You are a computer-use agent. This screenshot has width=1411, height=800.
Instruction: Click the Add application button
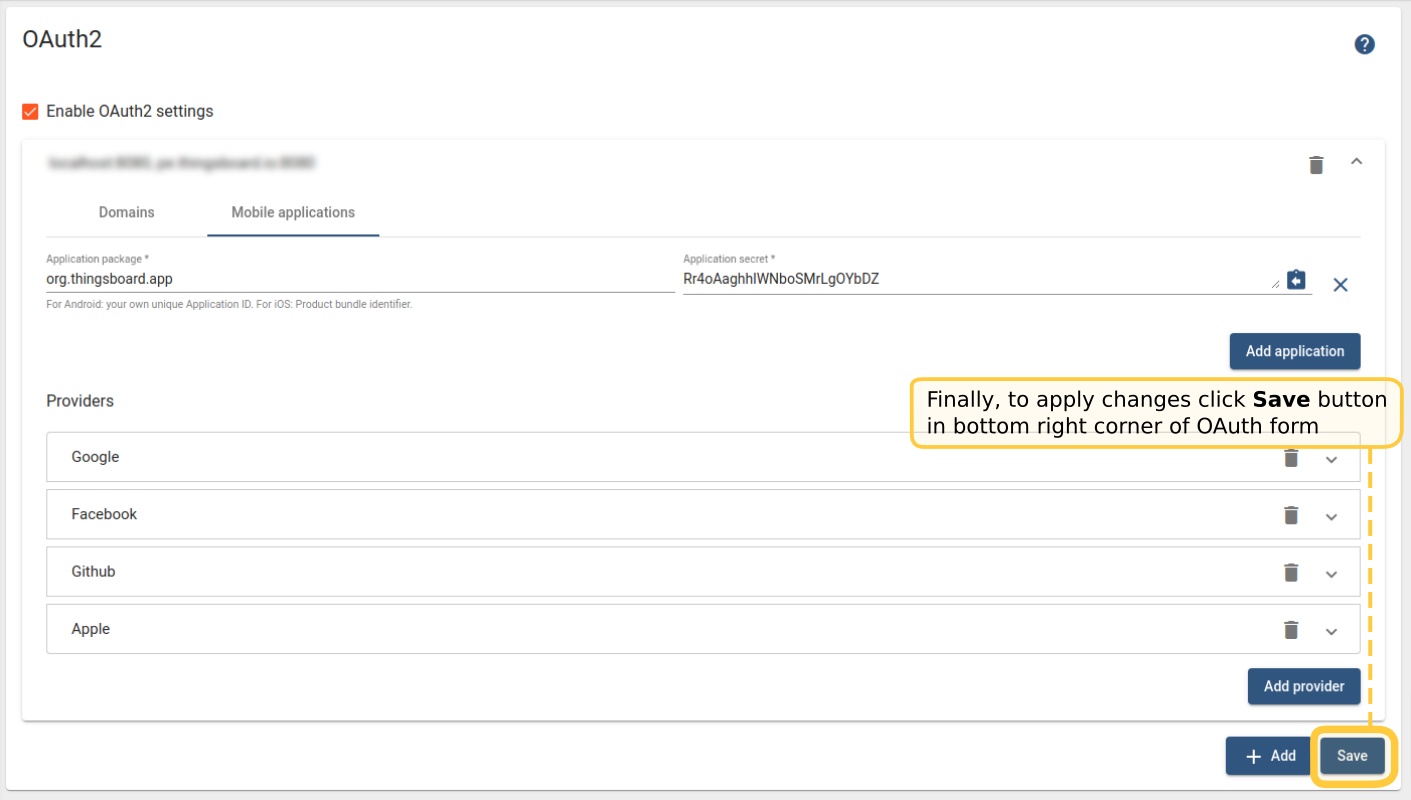[x=1294, y=351]
